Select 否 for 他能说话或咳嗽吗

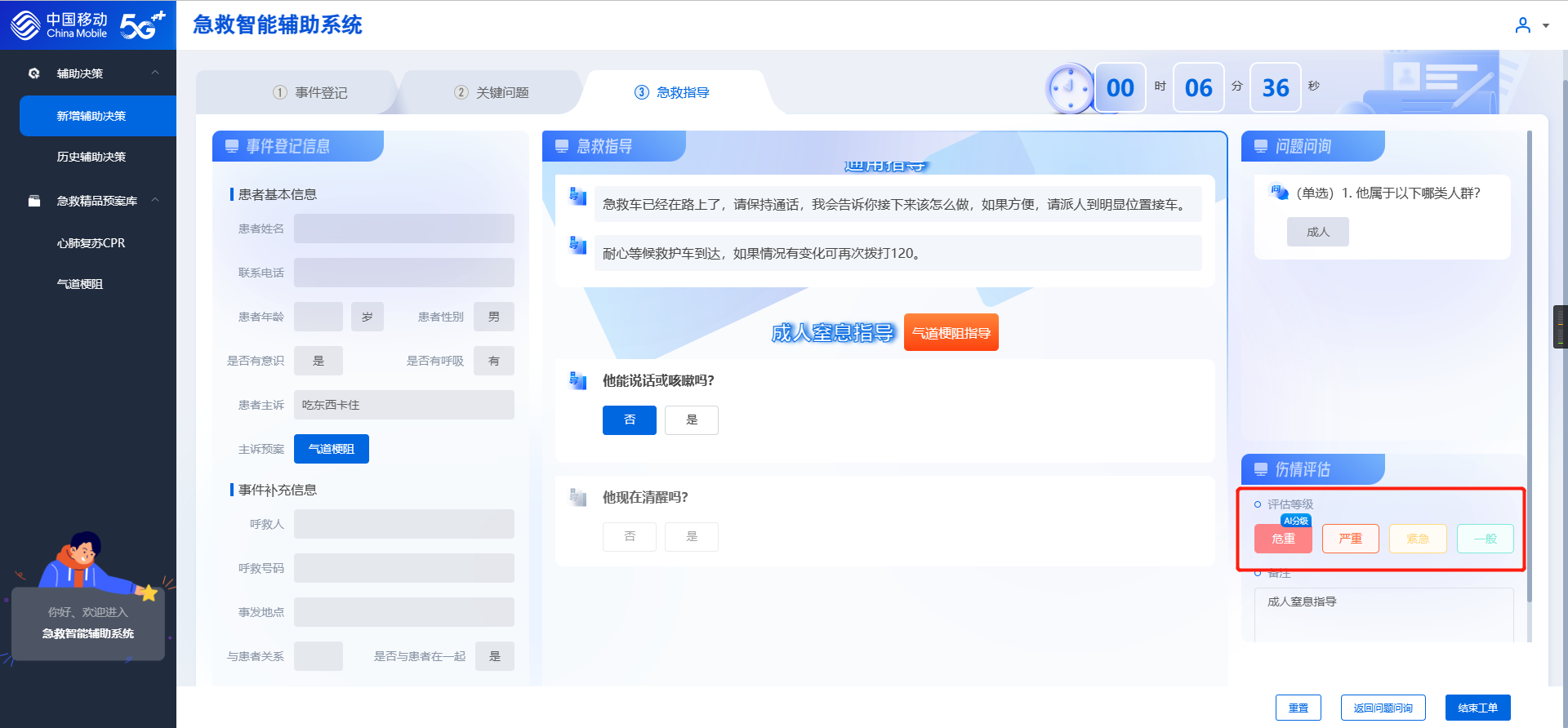tap(630, 420)
